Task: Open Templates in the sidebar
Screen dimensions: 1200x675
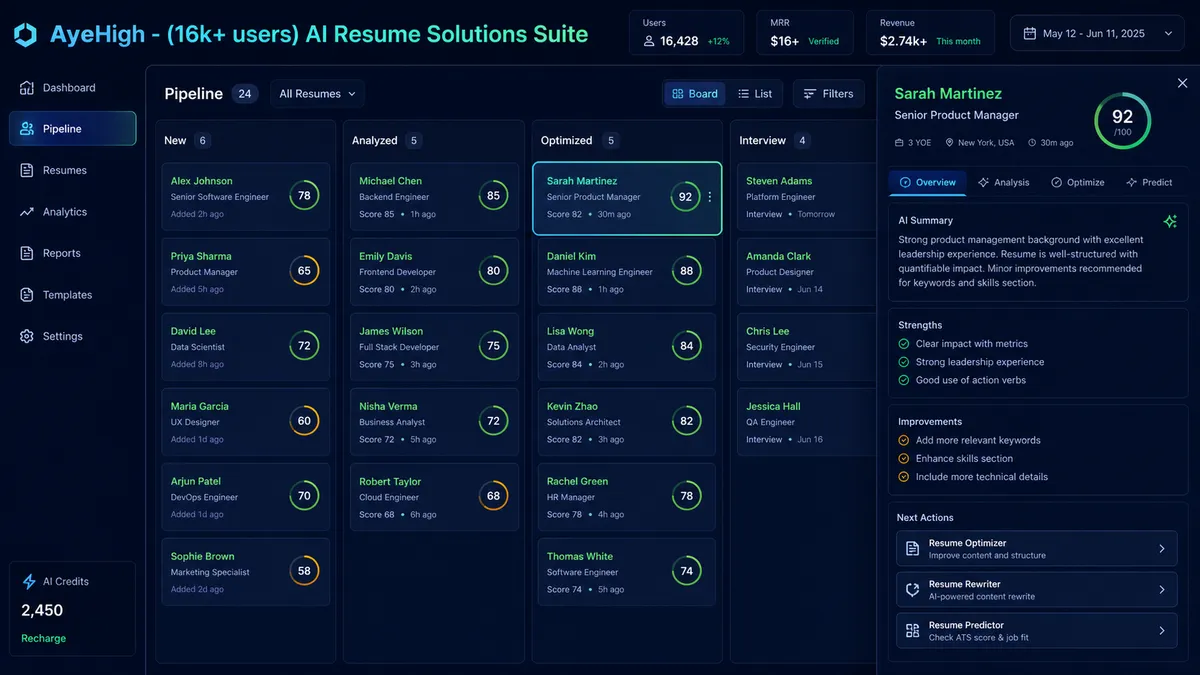Action: [x=72, y=295]
